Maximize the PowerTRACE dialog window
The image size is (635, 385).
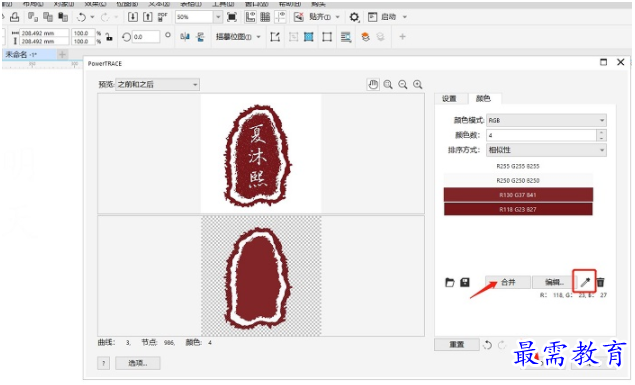tap(603, 62)
